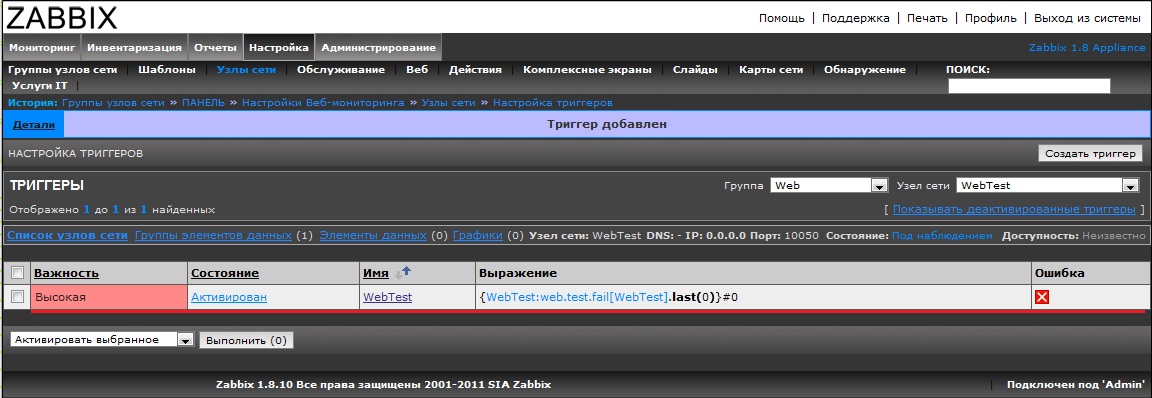This screenshot has height=398, width=1152.
Task: Sort the table by Важность column
Action: coord(66,273)
